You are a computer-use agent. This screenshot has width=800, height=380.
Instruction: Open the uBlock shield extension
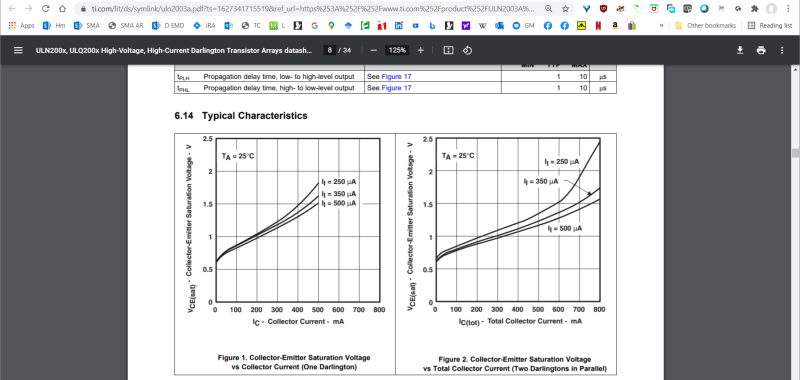click(x=604, y=9)
